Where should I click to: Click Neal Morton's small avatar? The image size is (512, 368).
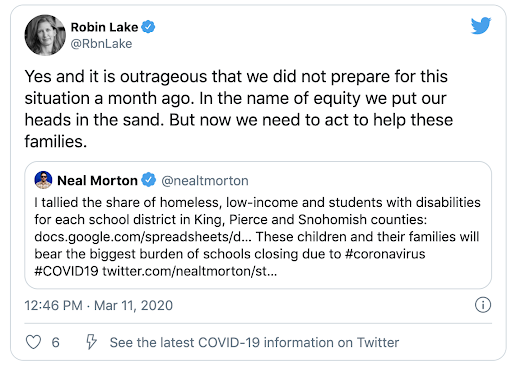(43, 180)
